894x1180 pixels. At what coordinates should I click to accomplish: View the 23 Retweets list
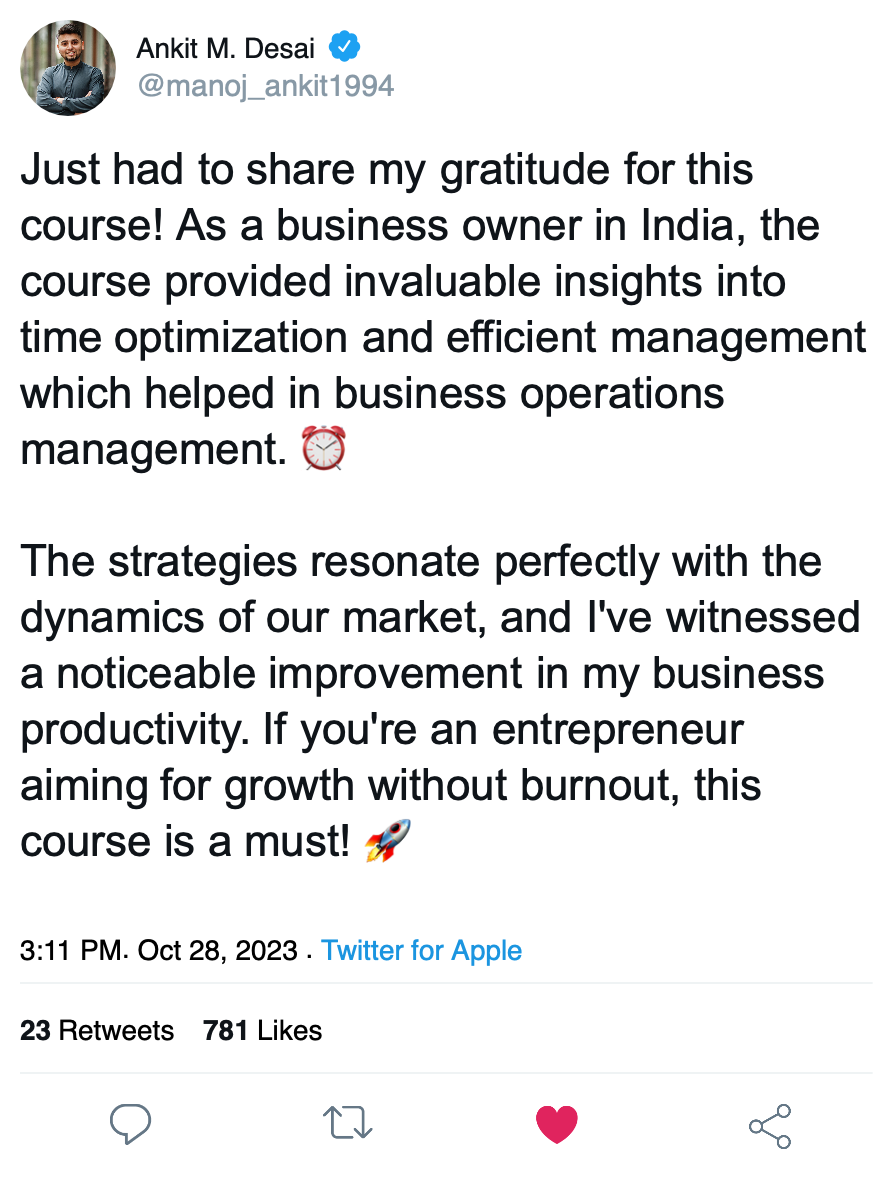97,1031
